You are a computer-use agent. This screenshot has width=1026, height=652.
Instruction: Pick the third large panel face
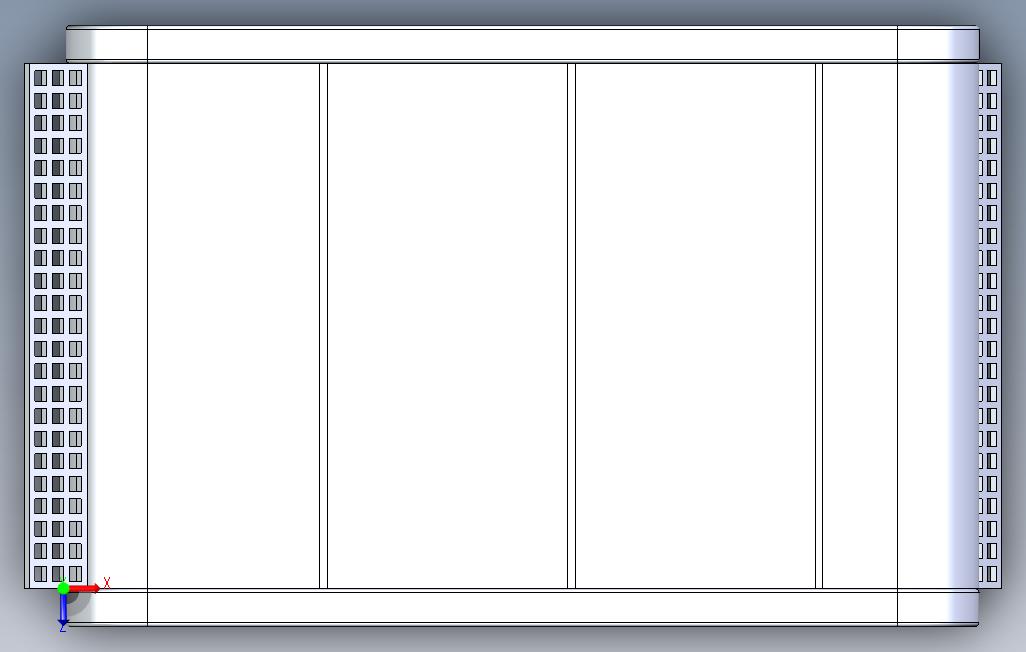696,325
